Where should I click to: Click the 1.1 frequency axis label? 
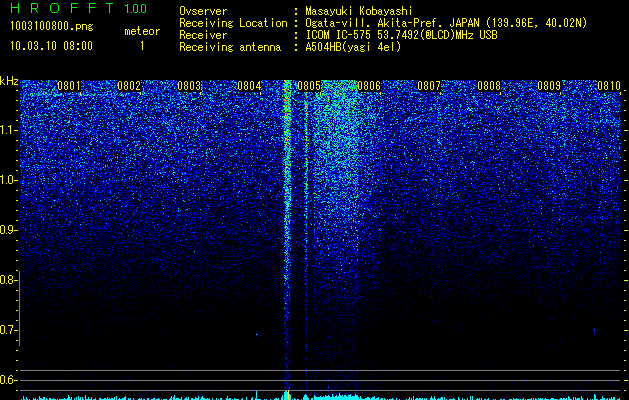click(8, 130)
